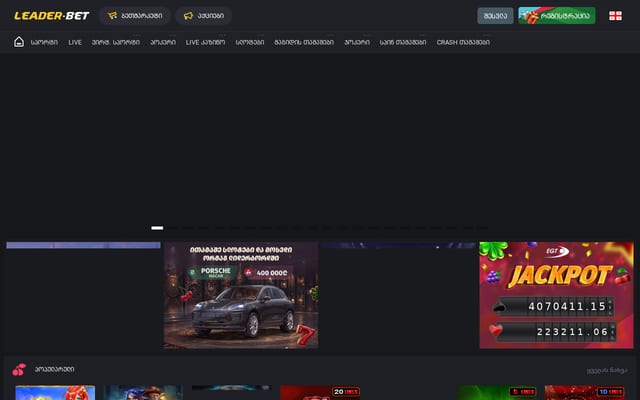This screenshot has height=400, width=640.
Task: Open the მაგიდის თამაშები table games tab
Action: 304,42
